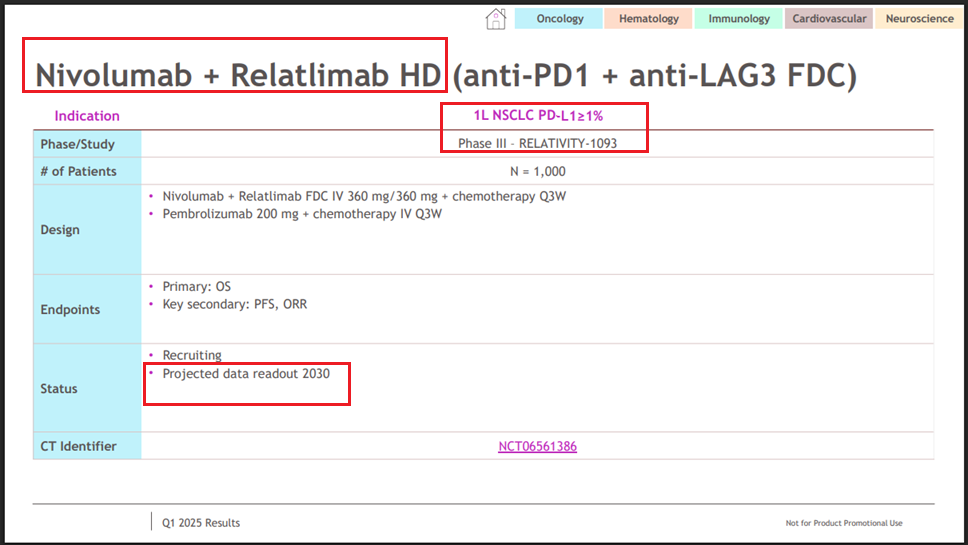
Task: Select the Phase/Study row header
Action: (87, 144)
